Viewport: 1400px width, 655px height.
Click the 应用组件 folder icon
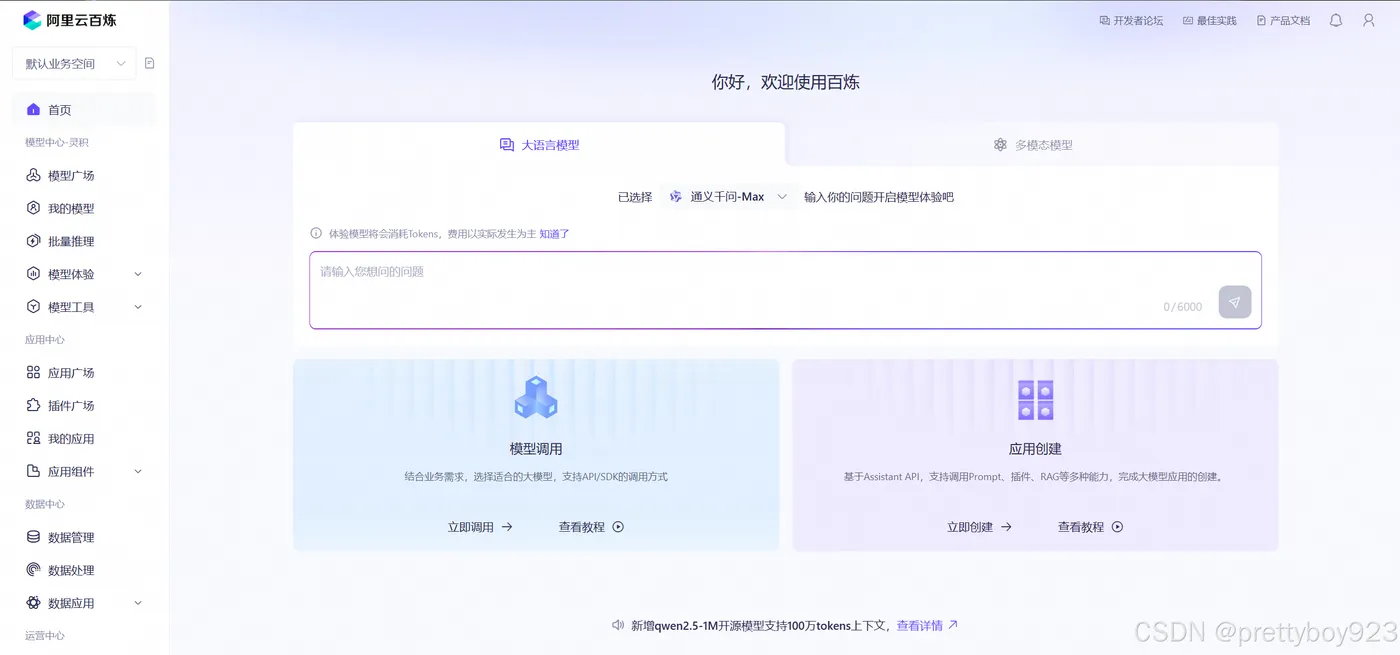[x=33, y=472]
